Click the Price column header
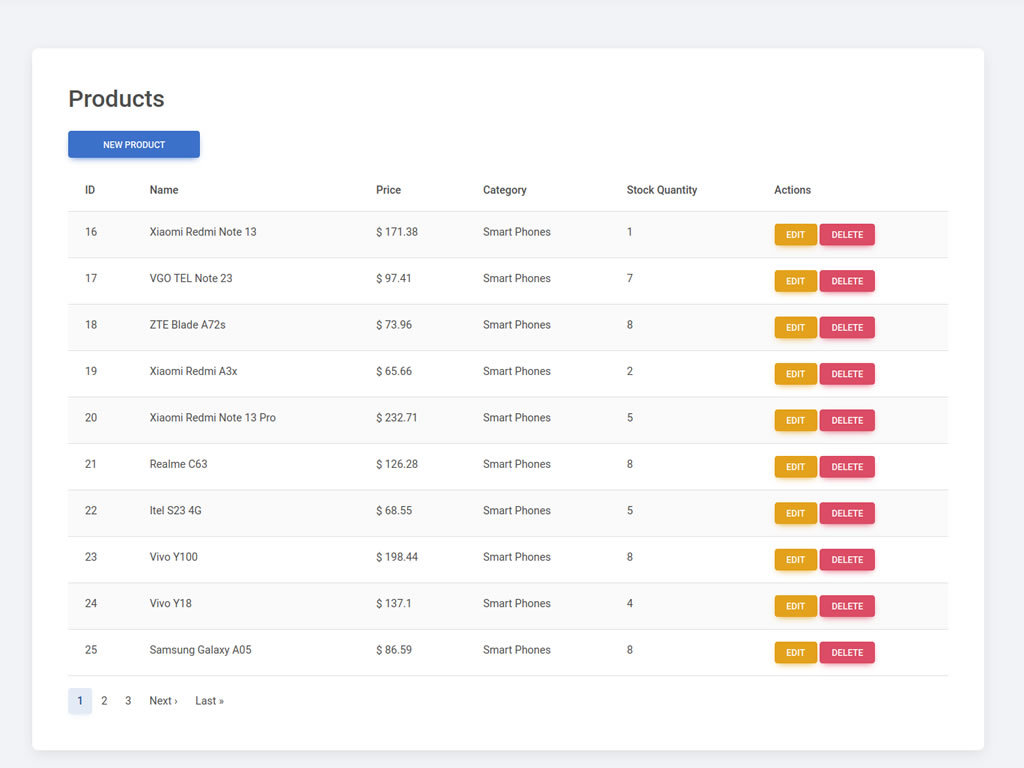 tap(388, 190)
